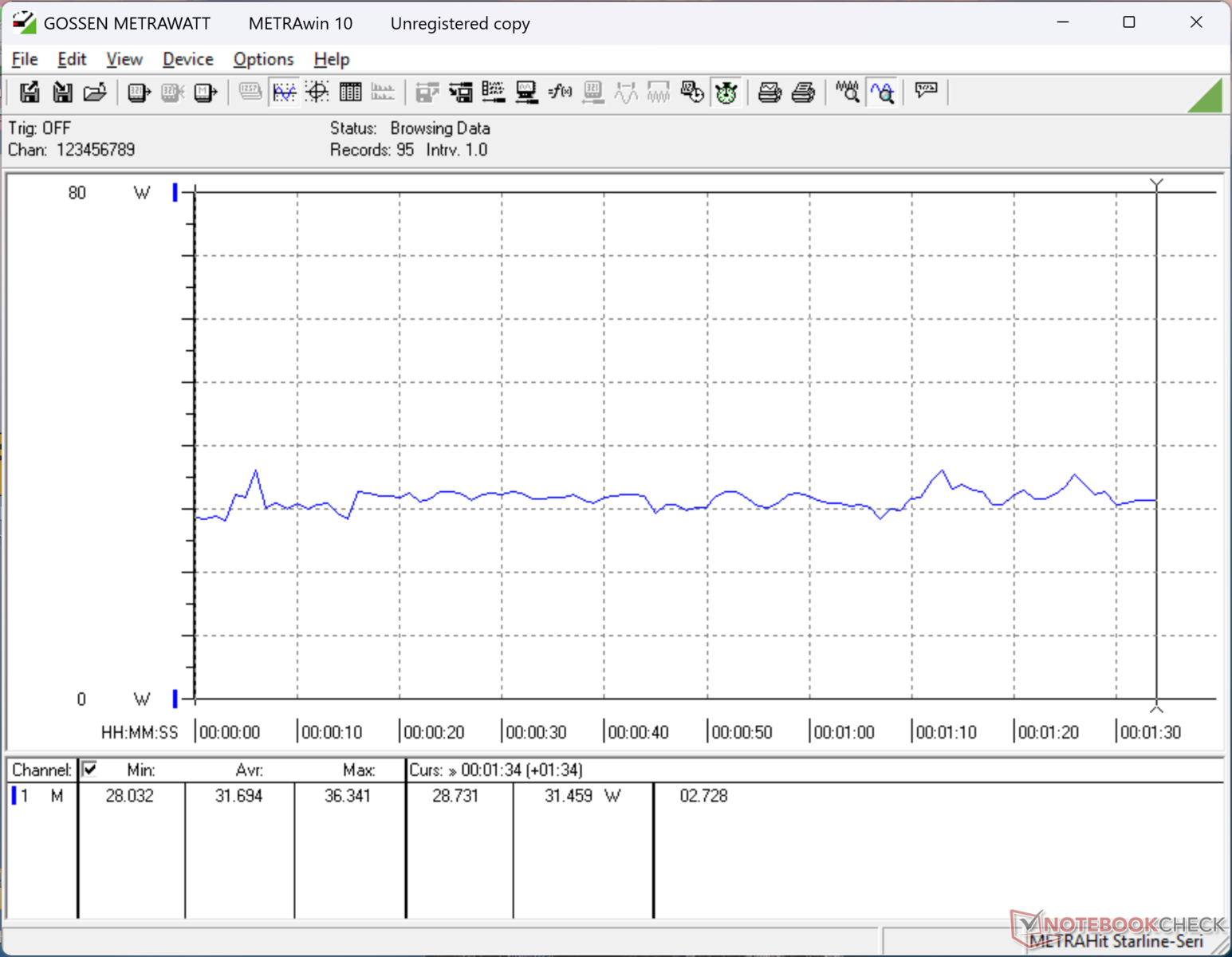
Task: Open the Device menu
Action: click(x=187, y=59)
